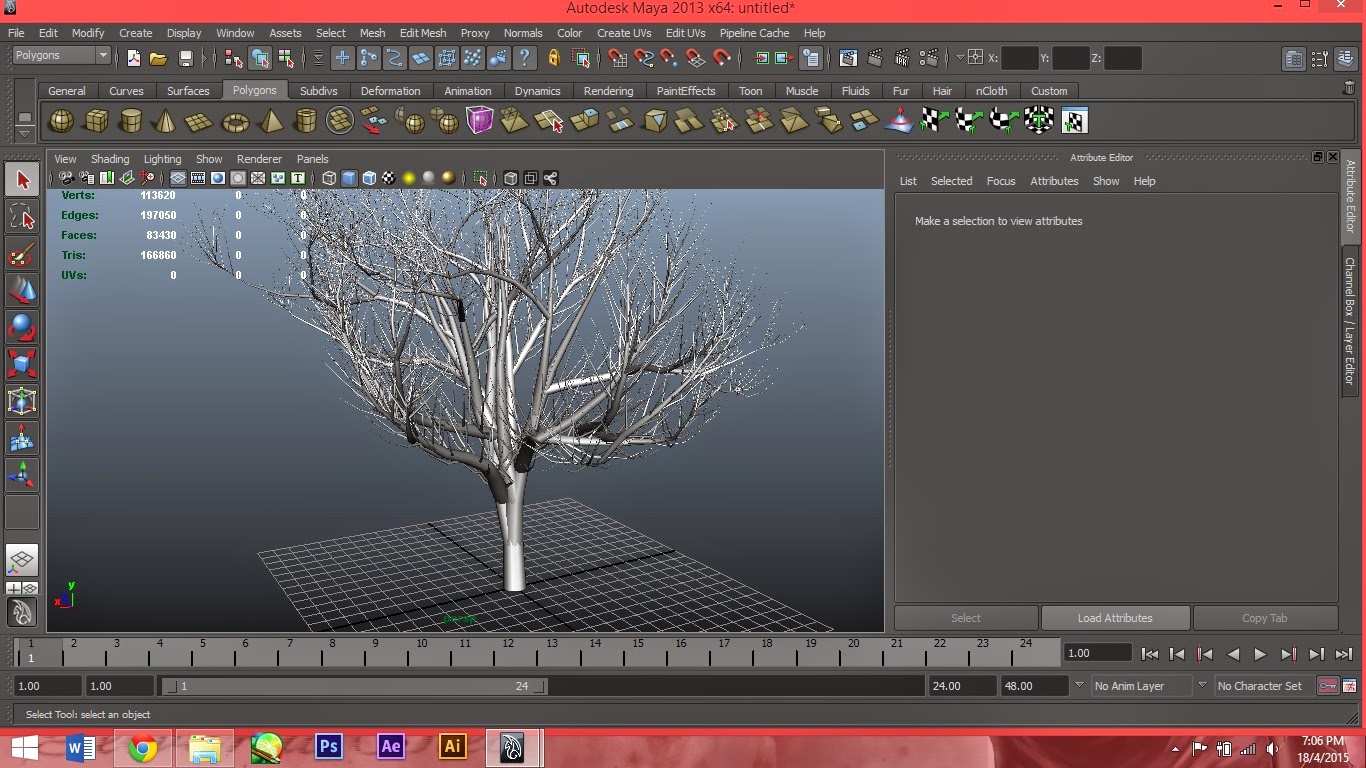This screenshot has height=768, width=1366.
Task: Switch to the Rendering shelf tab
Action: (x=608, y=90)
